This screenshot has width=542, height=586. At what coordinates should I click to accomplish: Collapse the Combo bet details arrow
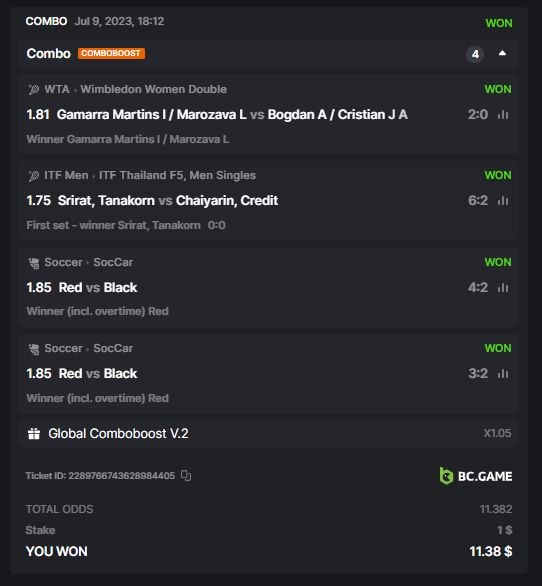point(502,53)
